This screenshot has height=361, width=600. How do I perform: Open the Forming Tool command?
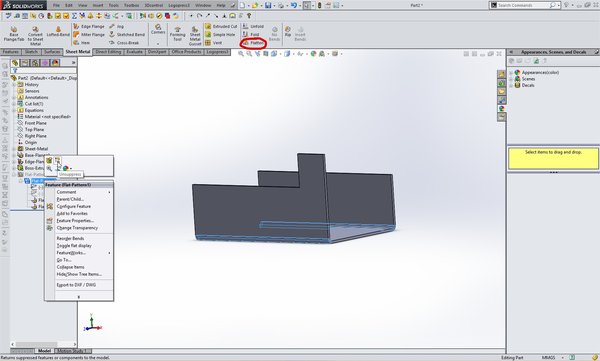click(x=177, y=34)
